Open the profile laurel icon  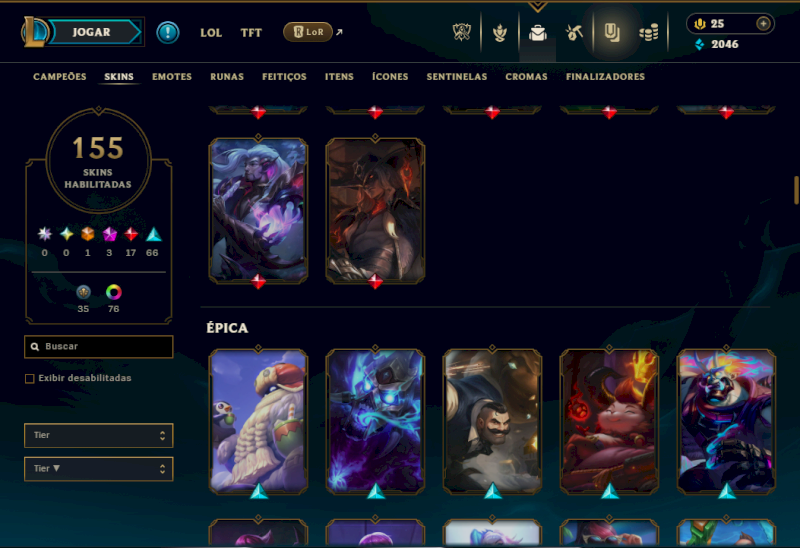[499, 33]
